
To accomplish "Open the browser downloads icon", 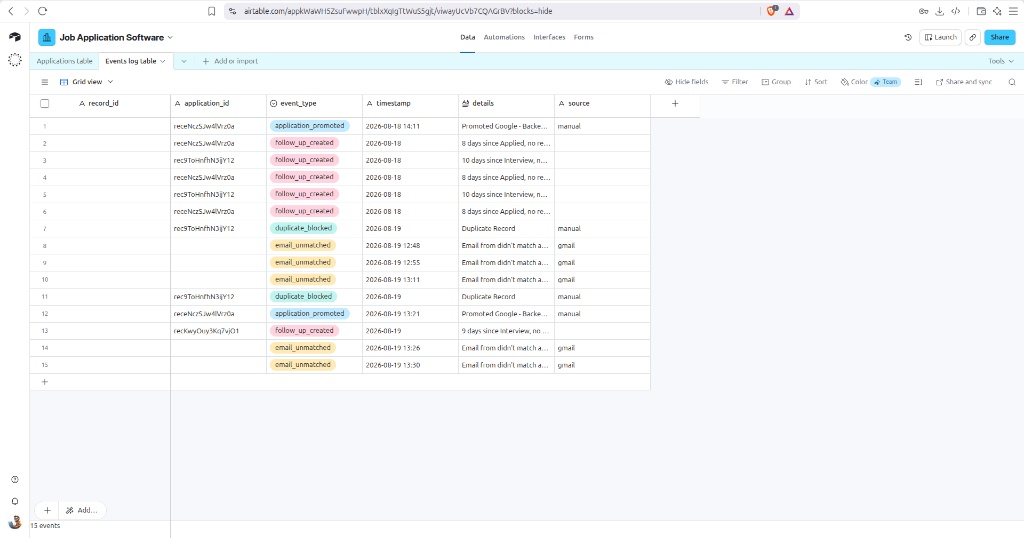I will click(x=939, y=11).
